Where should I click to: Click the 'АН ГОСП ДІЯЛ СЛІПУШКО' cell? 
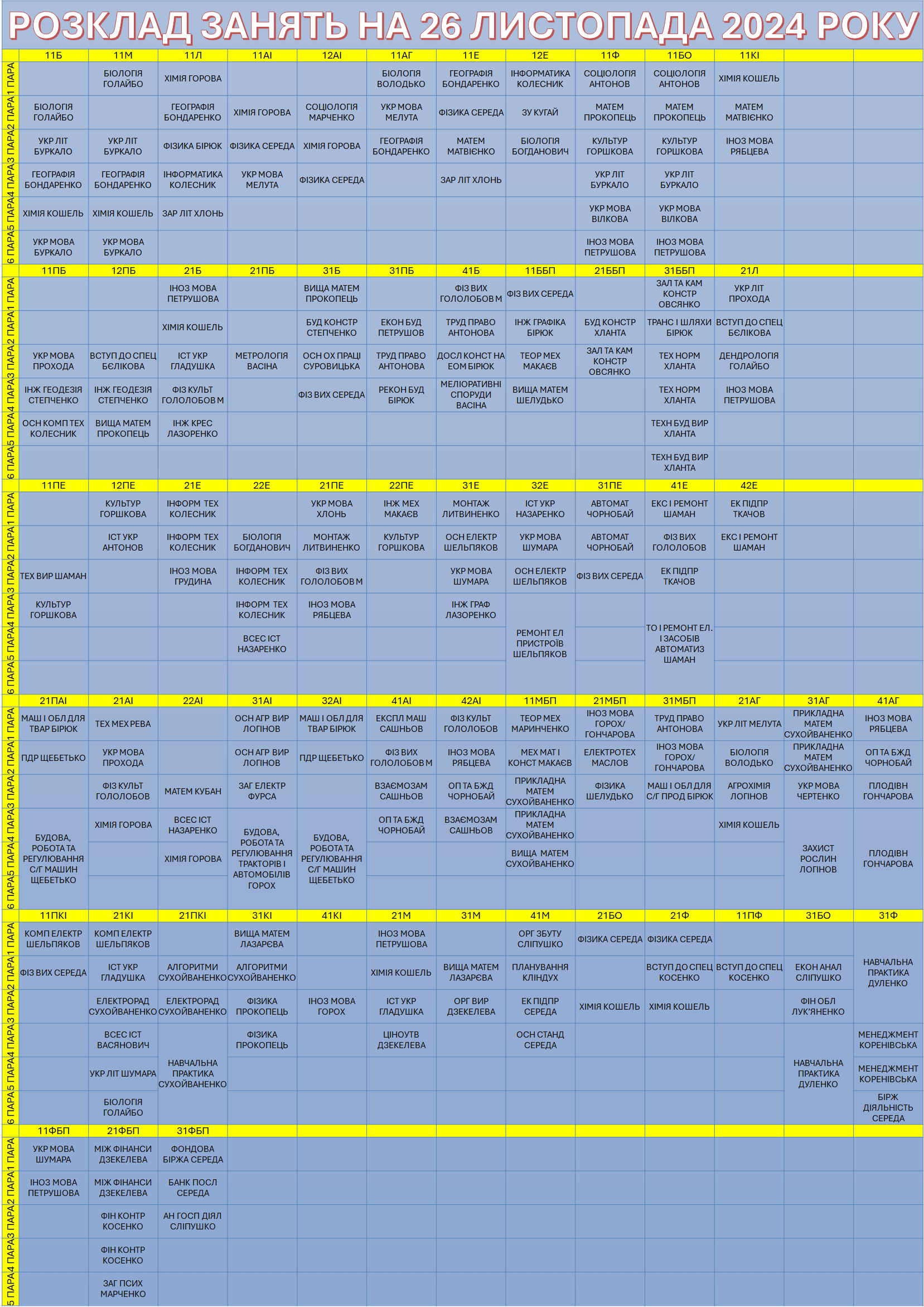pyautogui.click(x=193, y=1221)
